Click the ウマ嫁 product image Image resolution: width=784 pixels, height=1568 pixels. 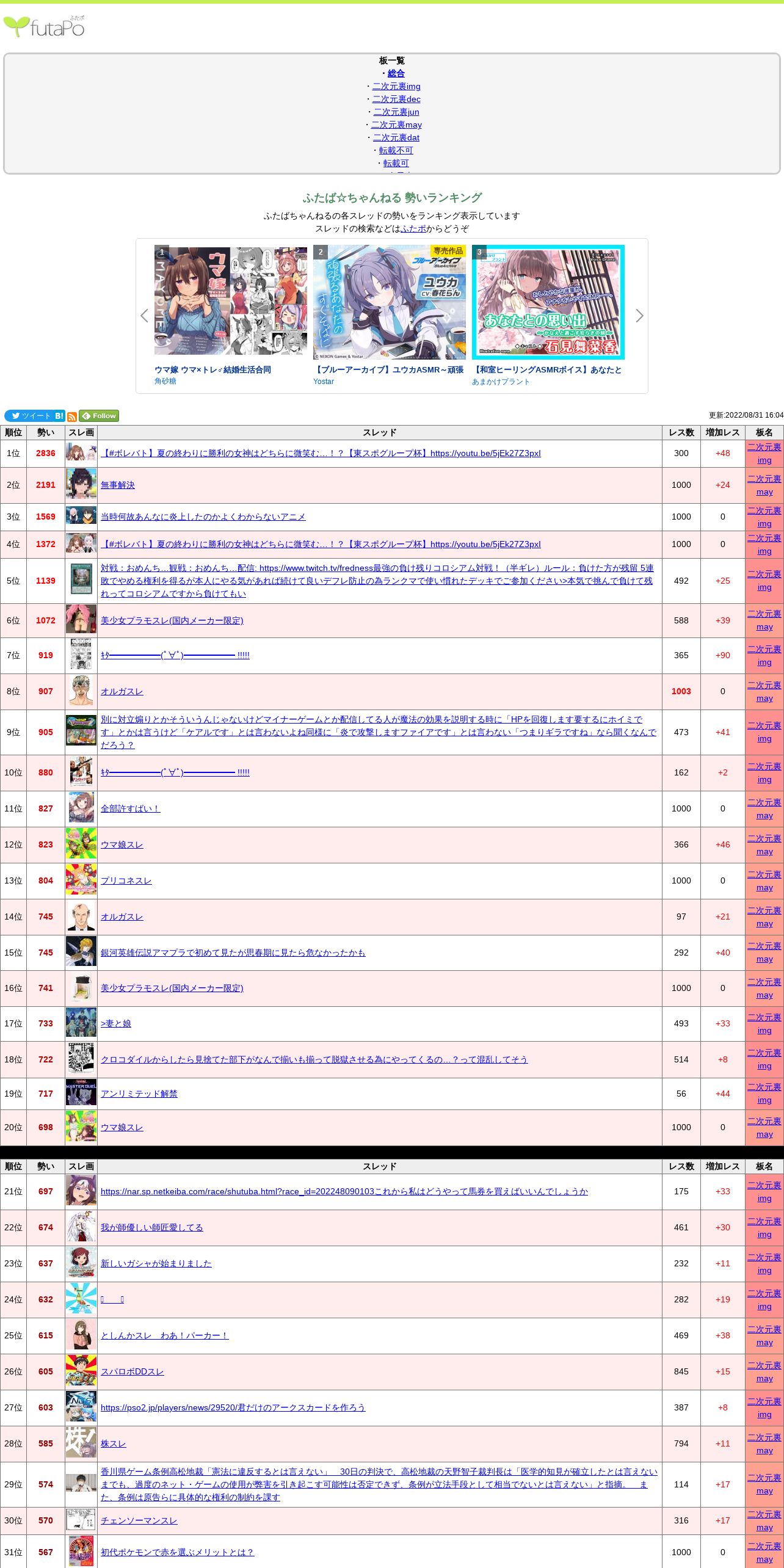(231, 300)
